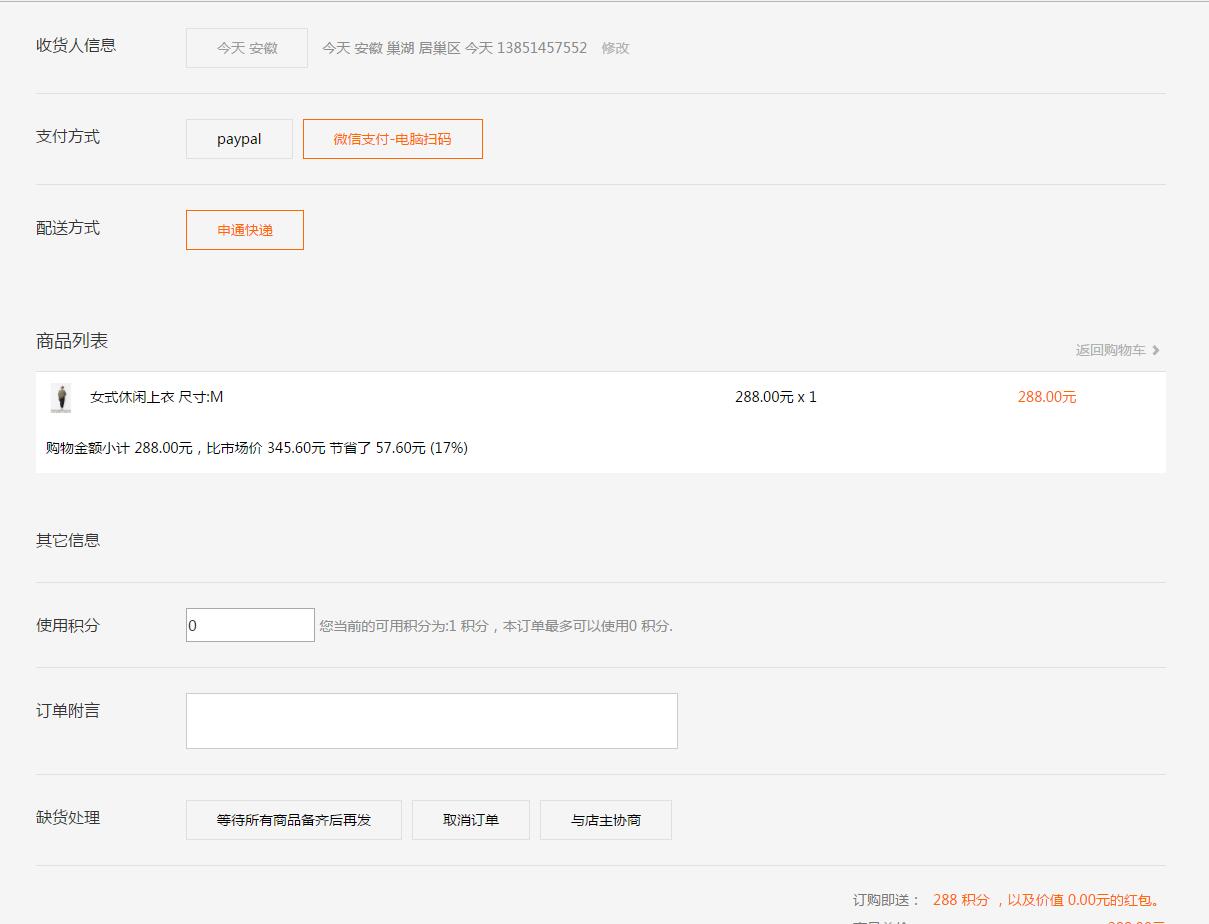
Task: Click the chevron arrow beside 返回购物车
Action: pyautogui.click(x=1156, y=350)
